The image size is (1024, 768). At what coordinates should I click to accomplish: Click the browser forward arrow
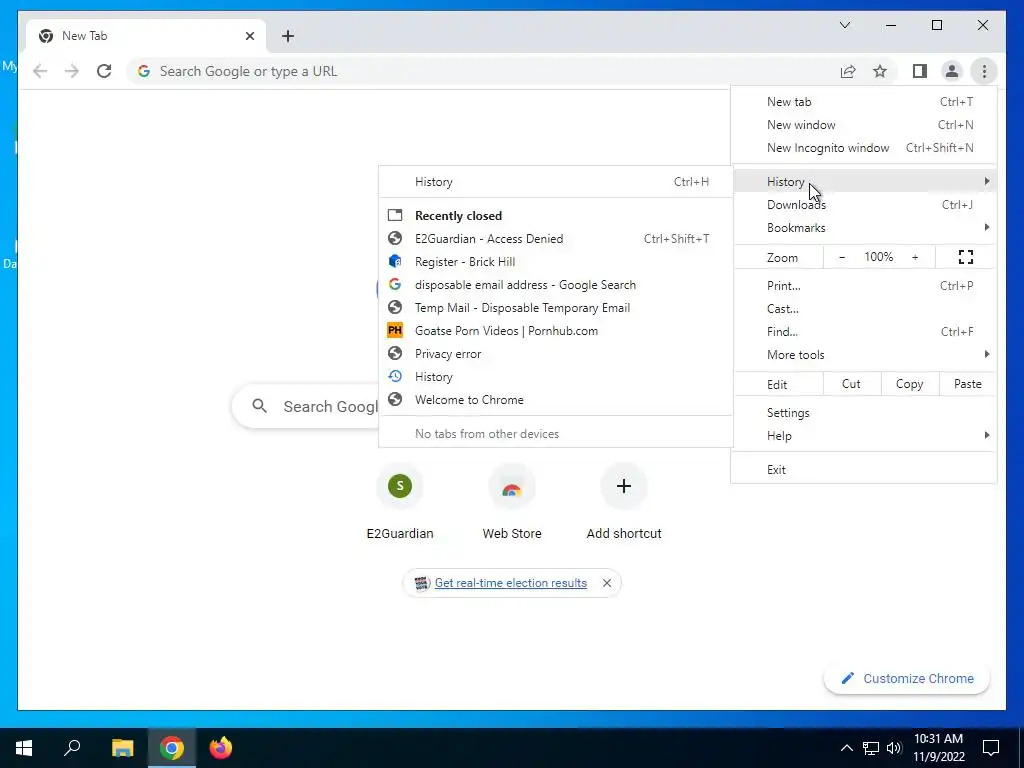pos(72,71)
